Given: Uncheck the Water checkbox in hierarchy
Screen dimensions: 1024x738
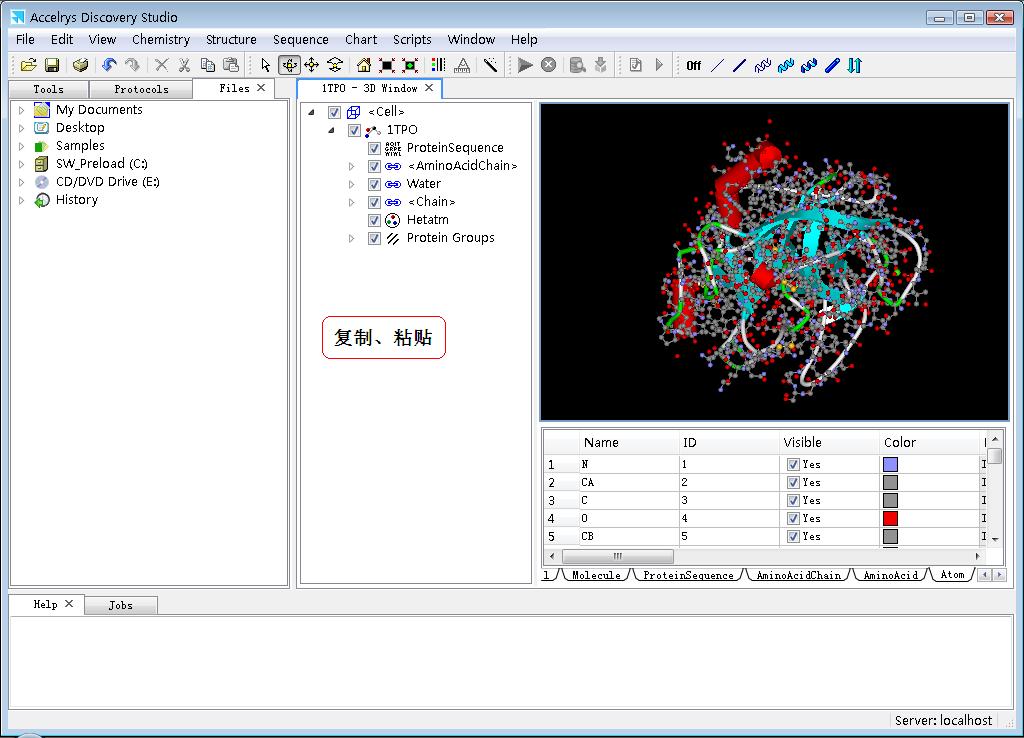Looking at the screenshot, I should tap(374, 184).
